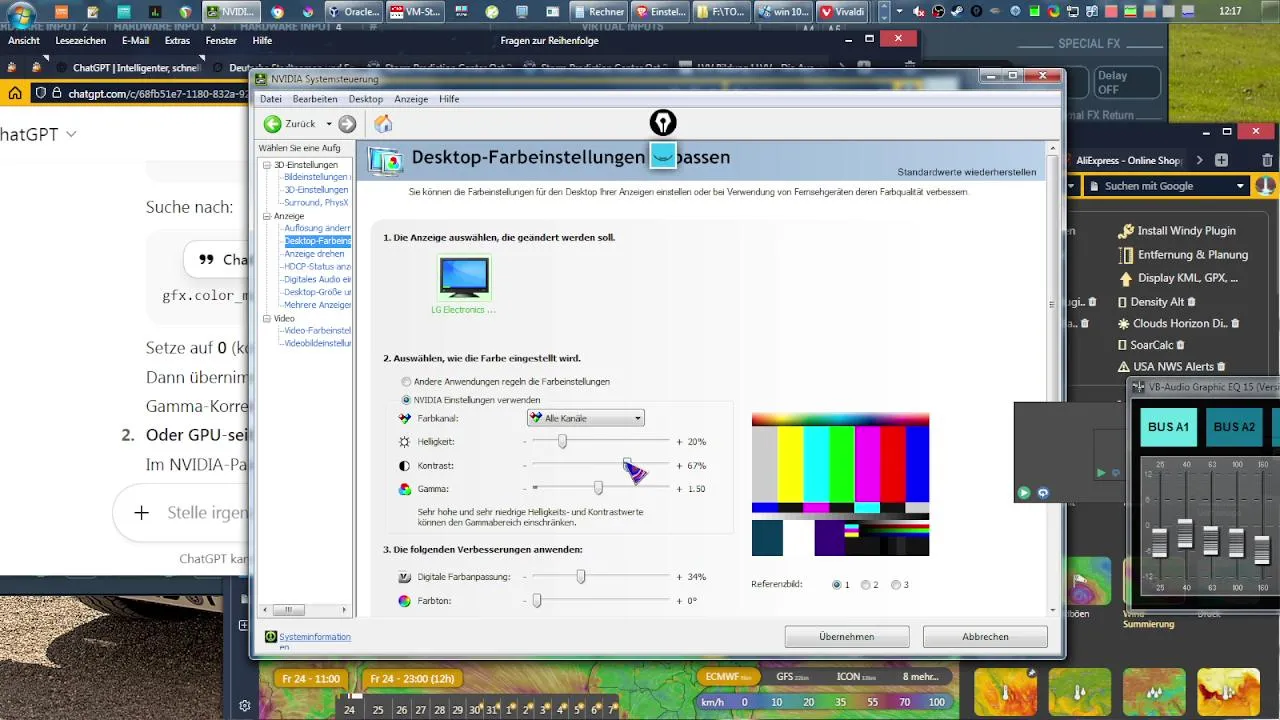The image size is (1280, 720).
Task: Choose the GFS weather model
Action: (791, 677)
